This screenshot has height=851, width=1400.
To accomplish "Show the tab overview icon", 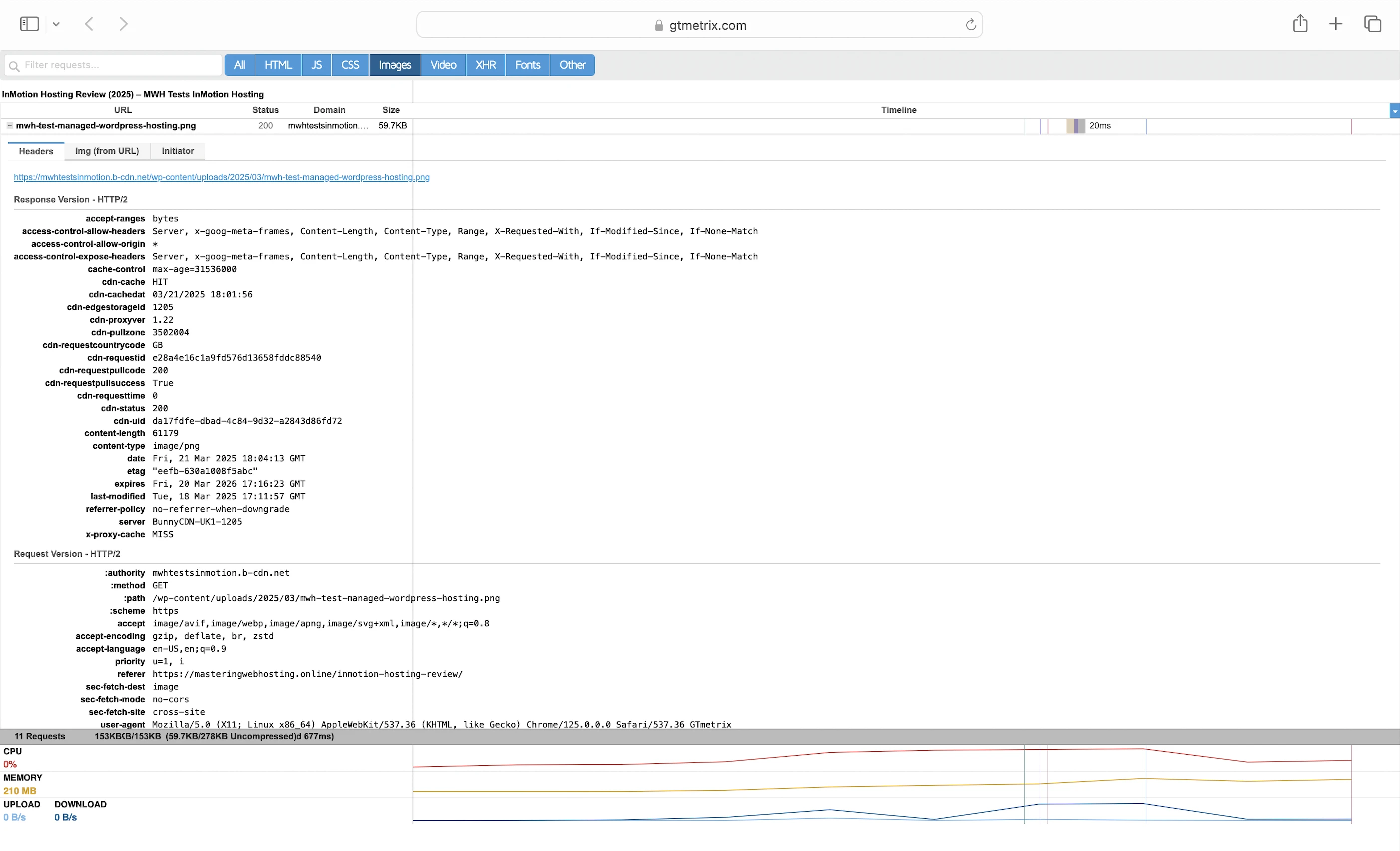I will click(x=1372, y=24).
